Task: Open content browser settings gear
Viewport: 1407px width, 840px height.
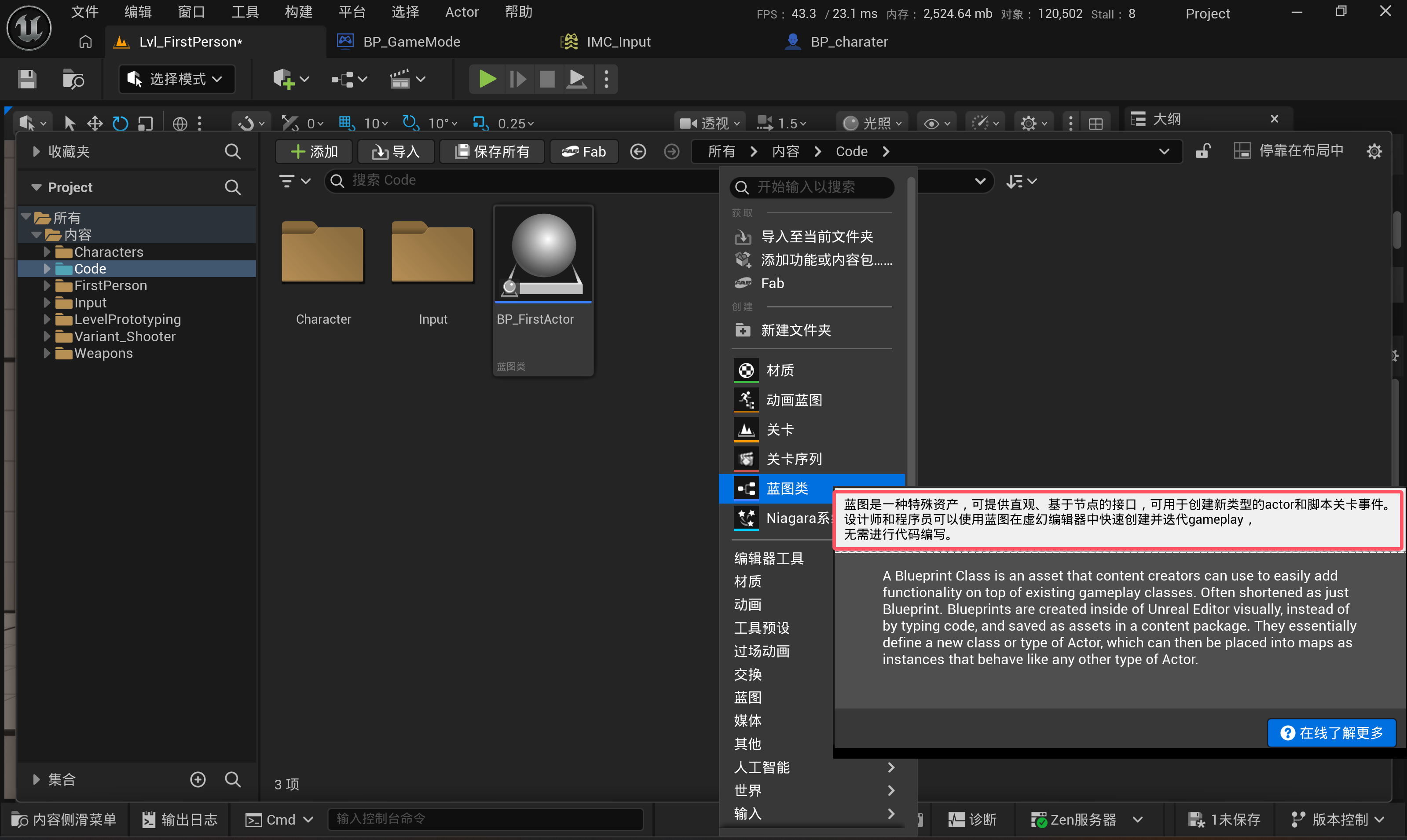Action: 1374,152
